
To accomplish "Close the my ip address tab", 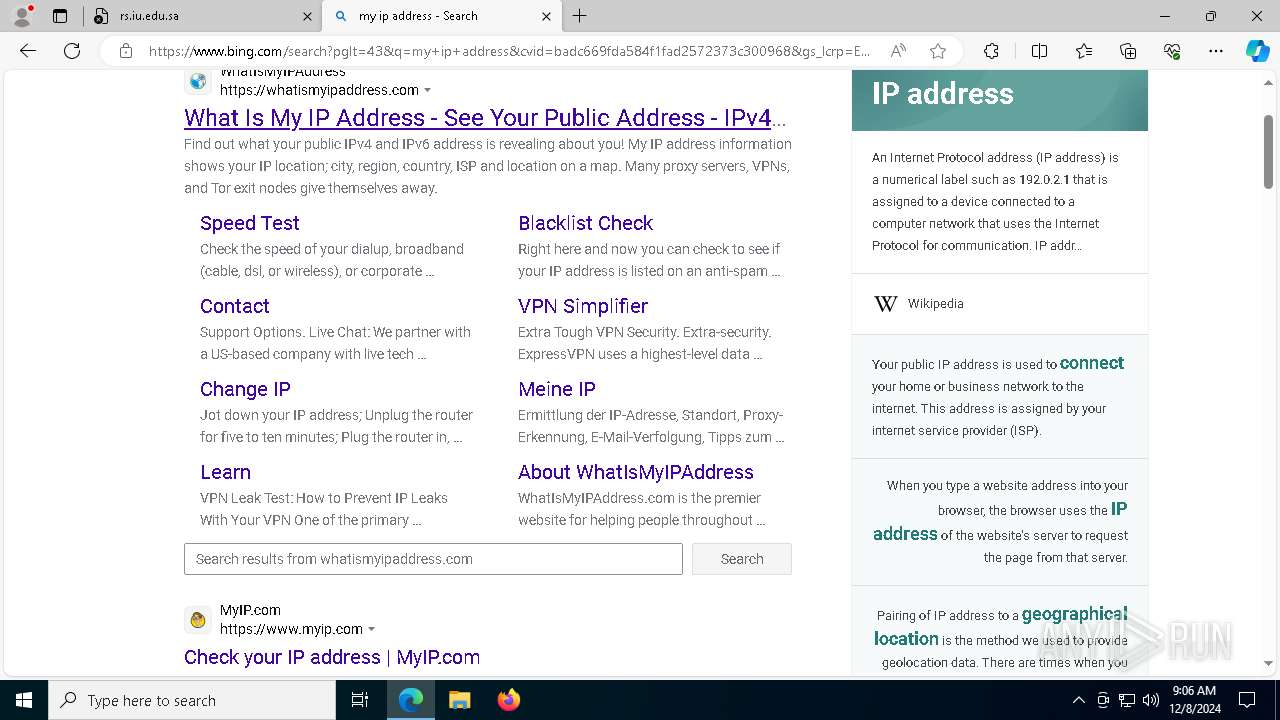I will pos(546,16).
